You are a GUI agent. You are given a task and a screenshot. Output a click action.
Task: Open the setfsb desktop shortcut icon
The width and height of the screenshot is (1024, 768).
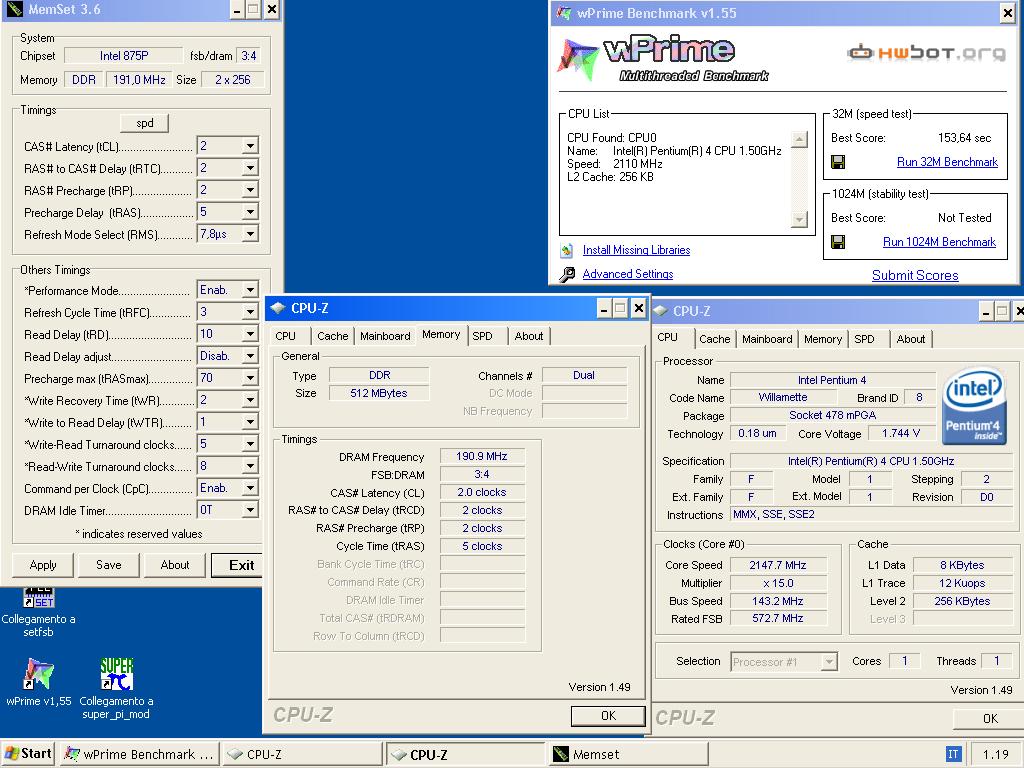(39, 597)
